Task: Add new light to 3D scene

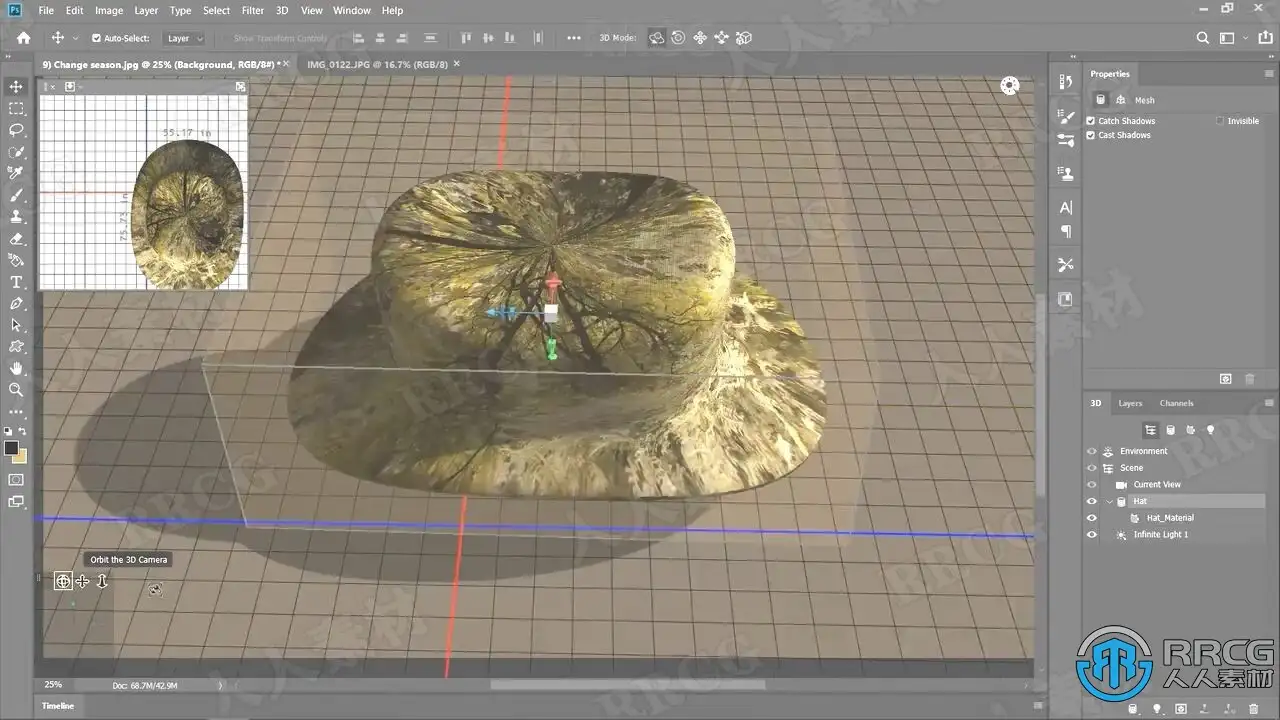Action: pos(1157,709)
